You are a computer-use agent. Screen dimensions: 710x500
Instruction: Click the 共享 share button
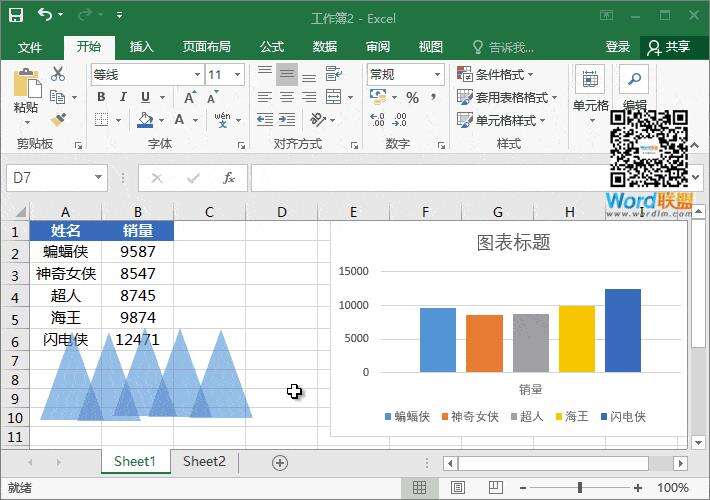click(669, 47)
